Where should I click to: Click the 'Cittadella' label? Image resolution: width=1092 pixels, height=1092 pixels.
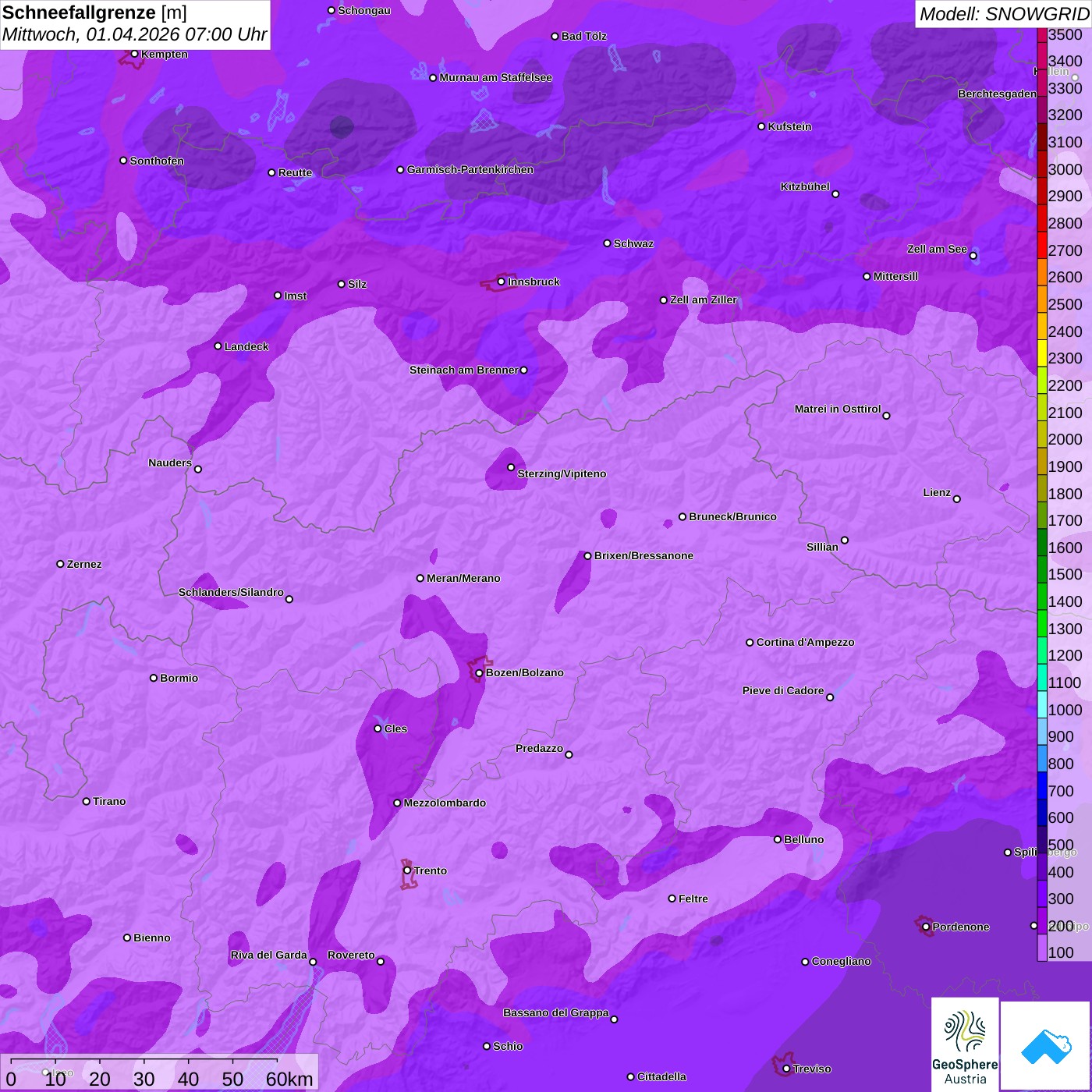pyautogui.click(x=661, y=1076)
